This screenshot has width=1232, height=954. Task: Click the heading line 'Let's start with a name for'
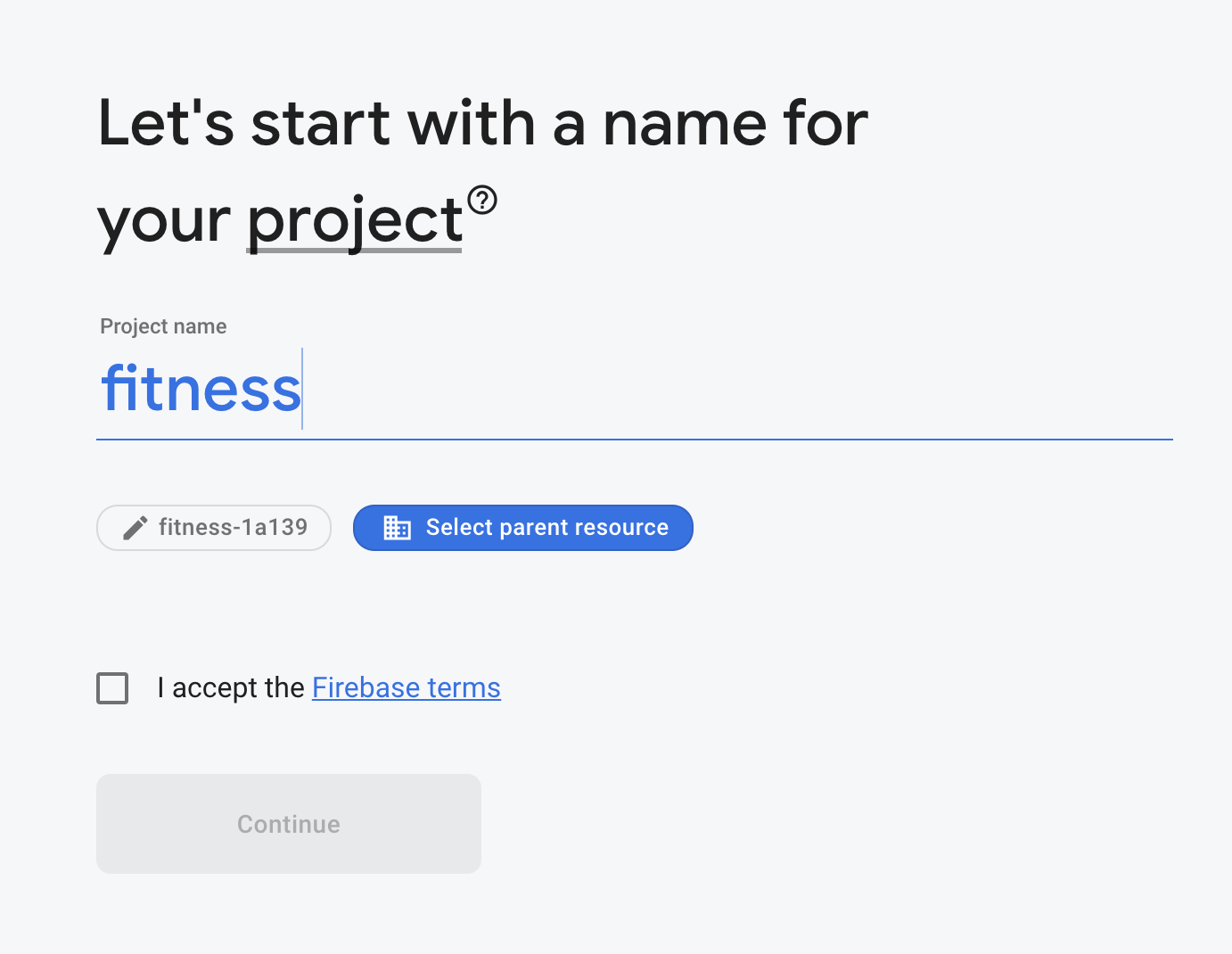coord(482,122)
